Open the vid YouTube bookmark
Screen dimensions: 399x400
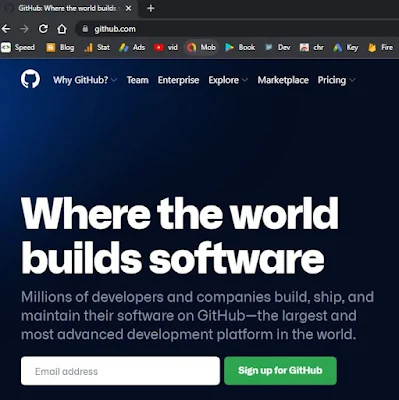166,48
